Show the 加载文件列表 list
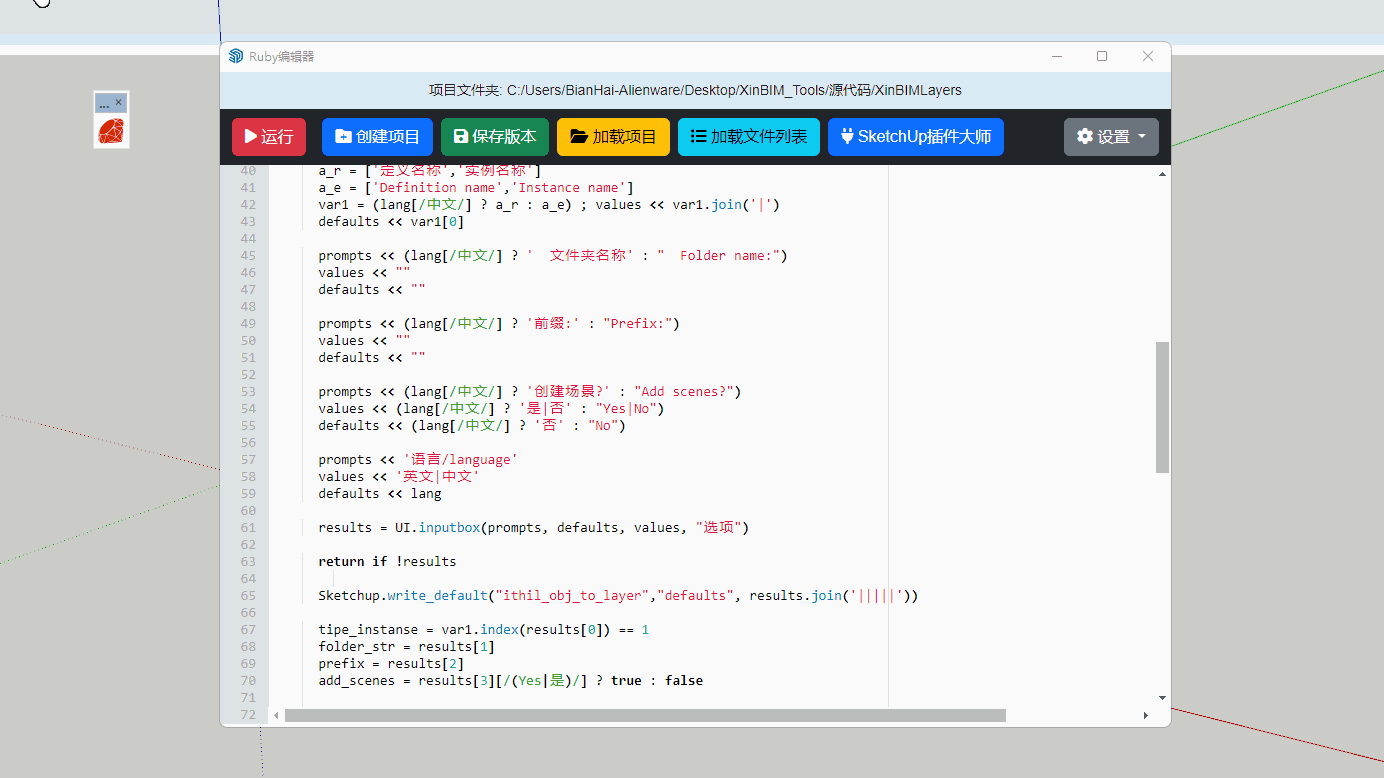1384x778 pixels. click(748, 137)
